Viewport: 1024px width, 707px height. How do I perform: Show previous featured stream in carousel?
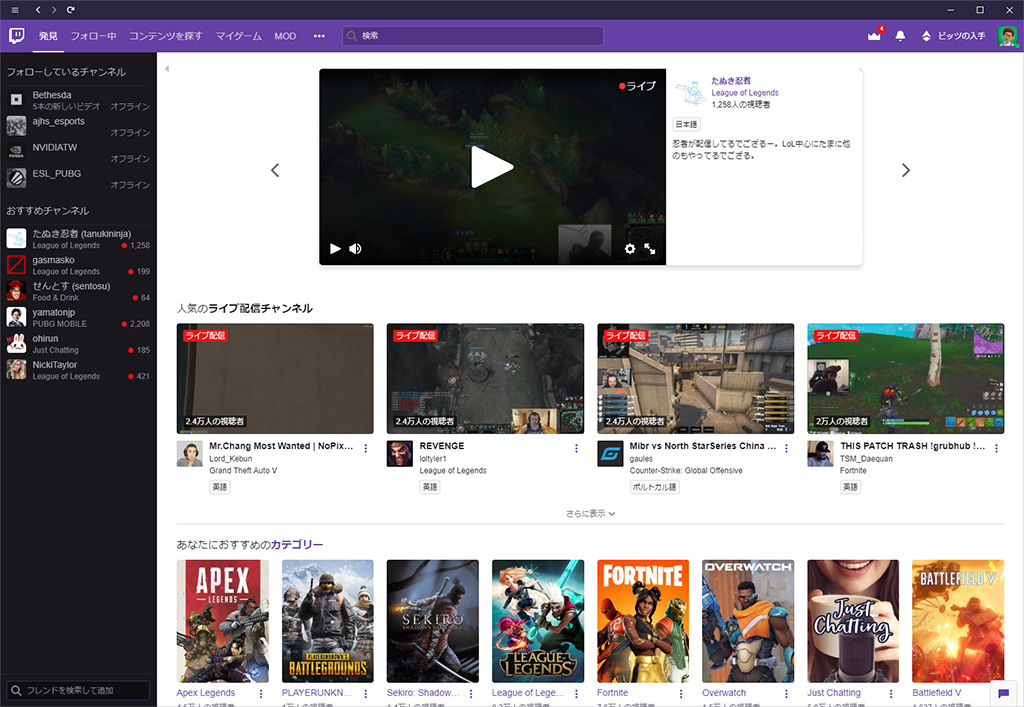[x=275, y=170]
